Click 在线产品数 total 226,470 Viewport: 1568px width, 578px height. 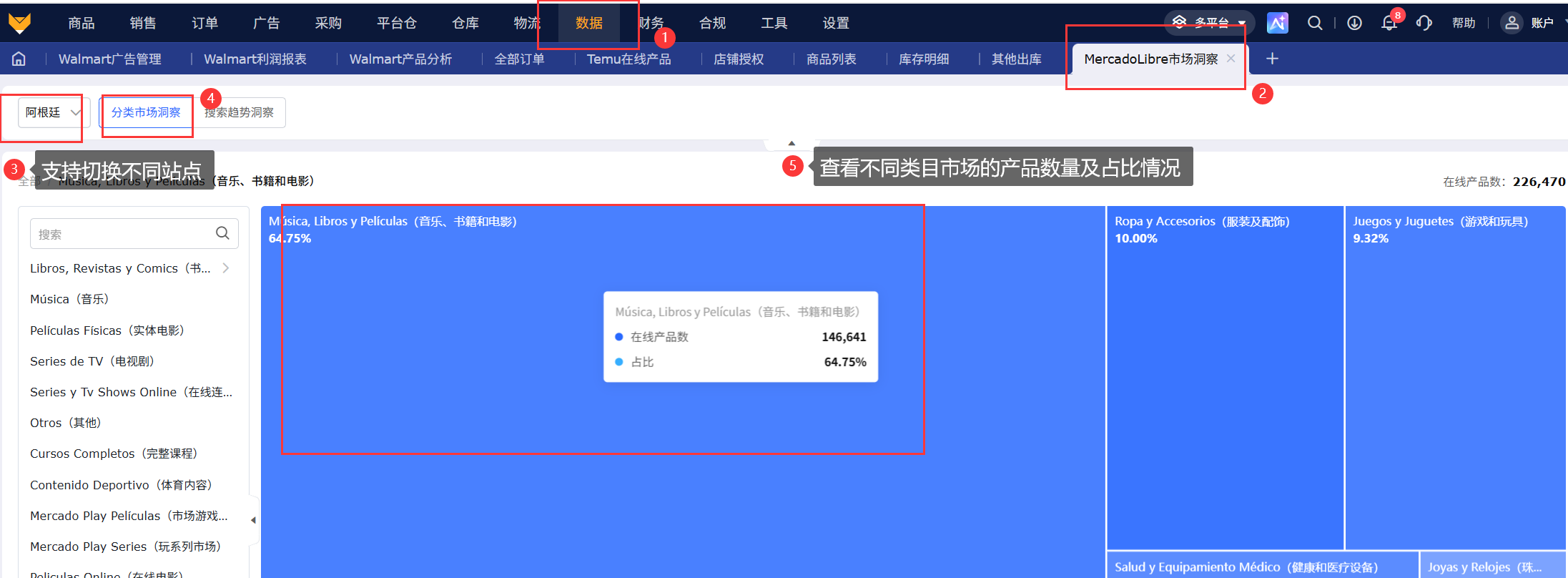click(x=1504, y=182)
